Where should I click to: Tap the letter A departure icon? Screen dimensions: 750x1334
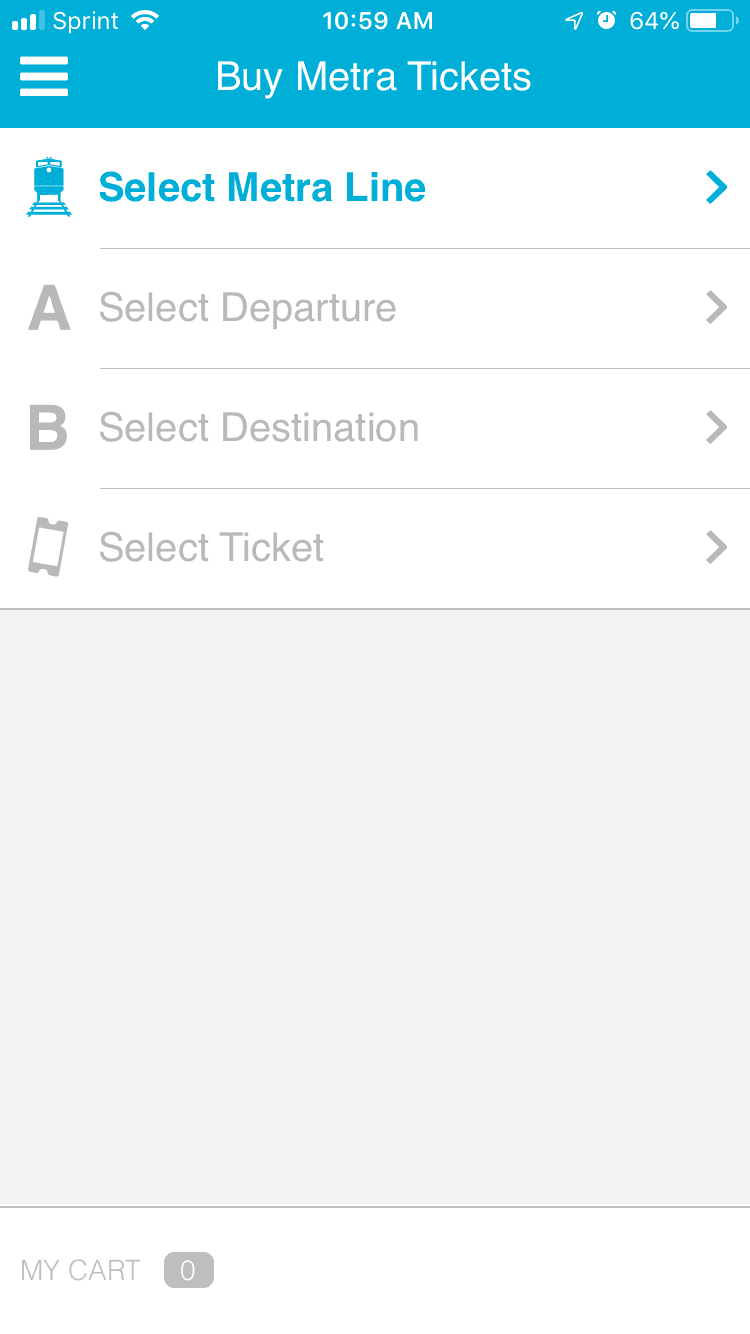click(49, 308)
